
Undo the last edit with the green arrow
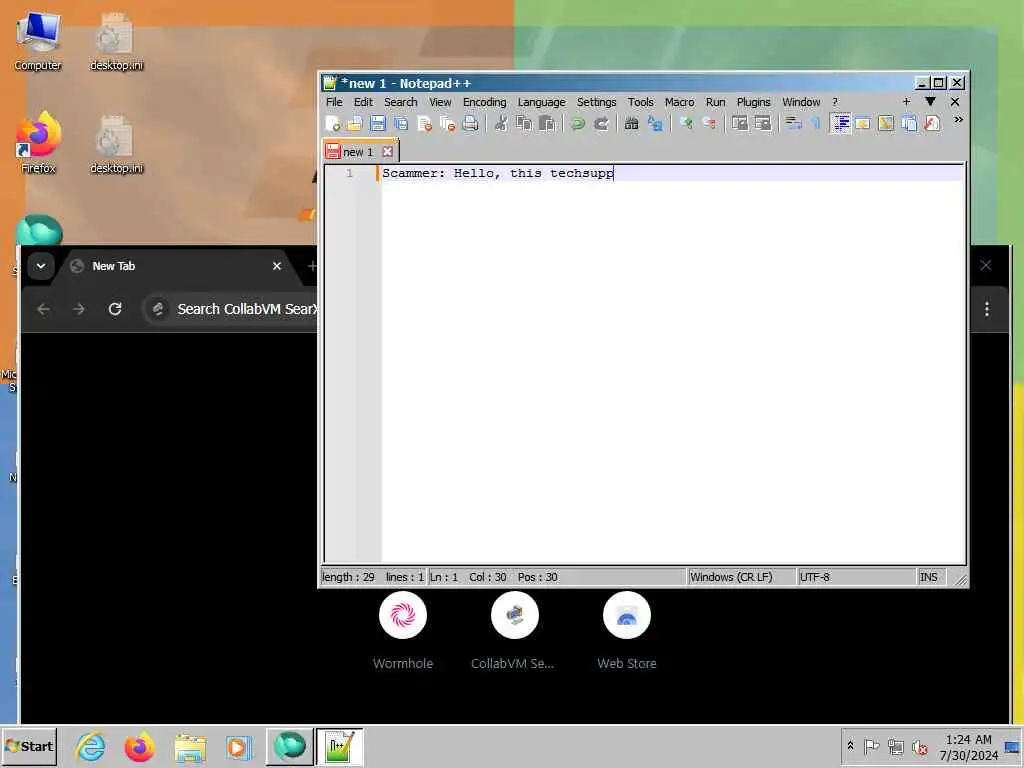click(578, 123)
